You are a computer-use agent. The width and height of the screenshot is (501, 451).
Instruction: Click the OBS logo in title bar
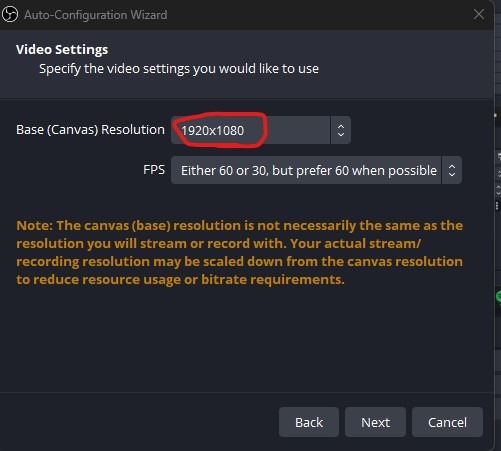pos(10,15)
